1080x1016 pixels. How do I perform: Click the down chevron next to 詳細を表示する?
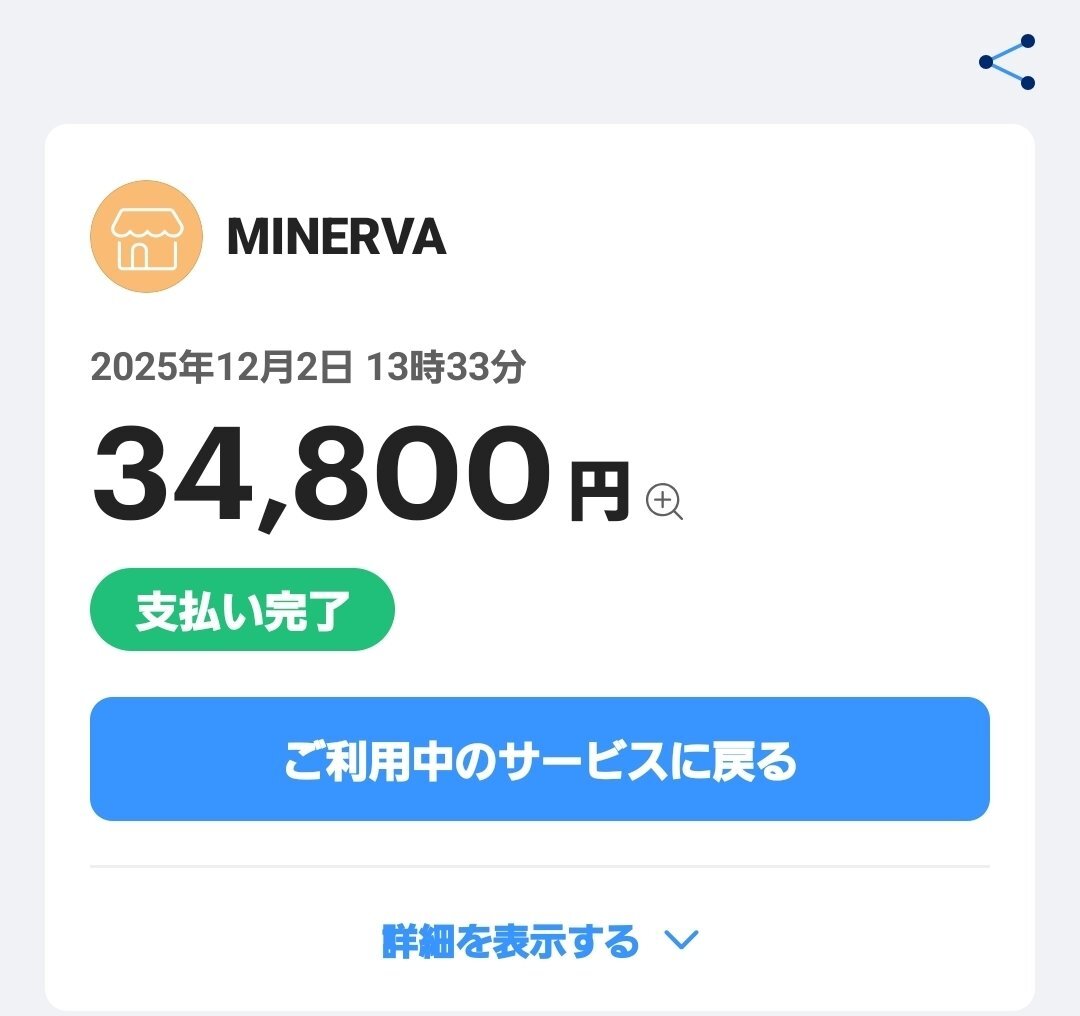click(681, 940)
